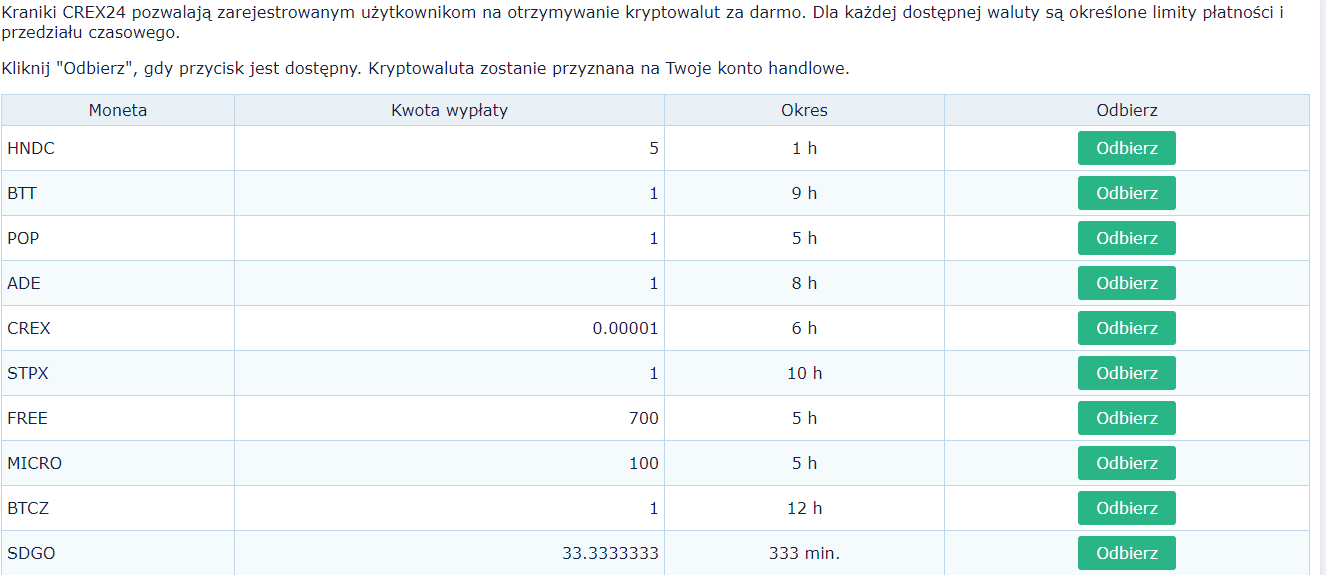Select the CREX coin name
The image size is (1326, 575).
pos(29,328)
